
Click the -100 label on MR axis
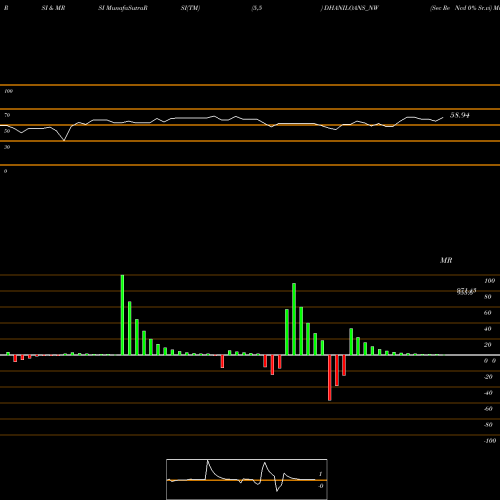tap(490, 441)
